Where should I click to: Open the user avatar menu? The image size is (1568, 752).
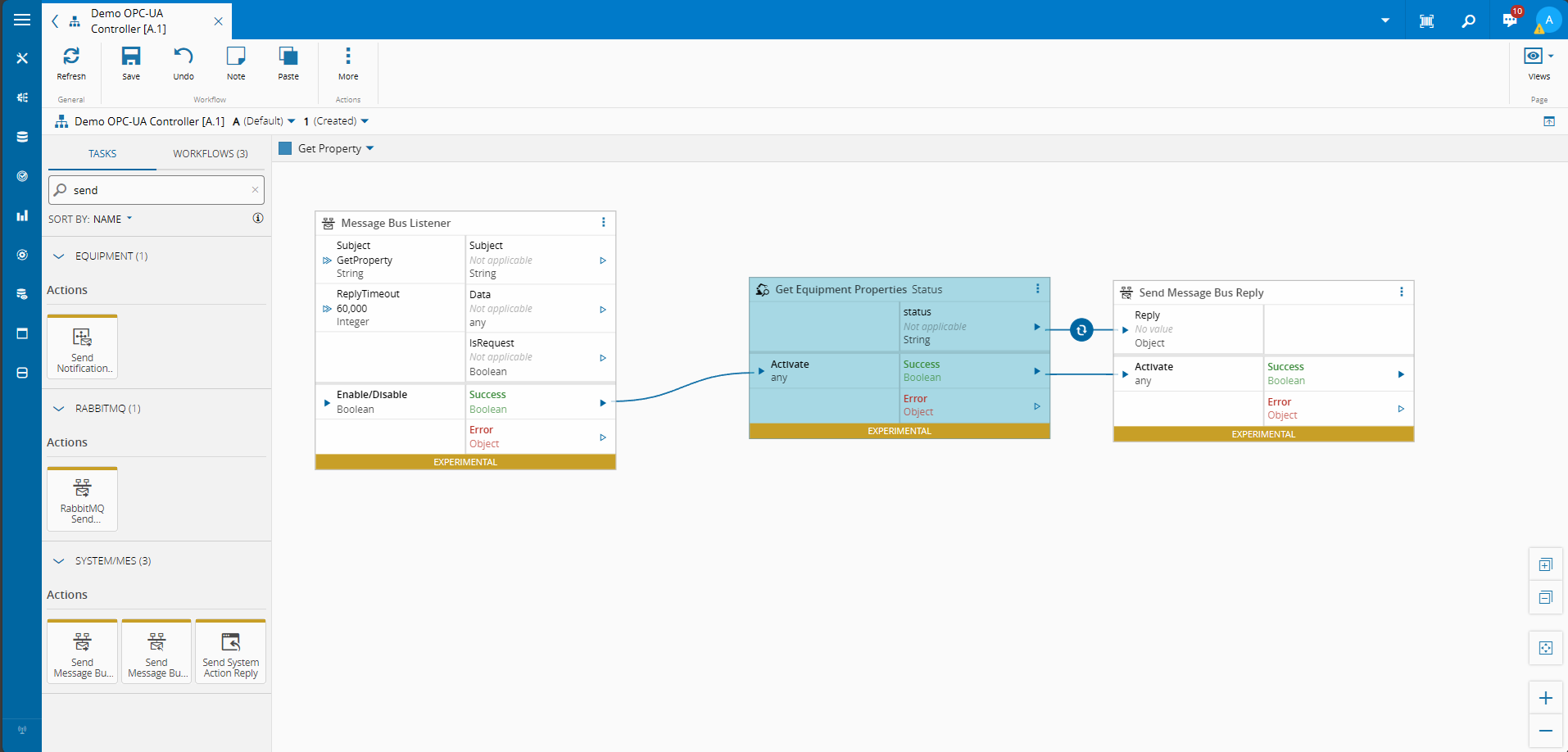tap(1548, 20)
